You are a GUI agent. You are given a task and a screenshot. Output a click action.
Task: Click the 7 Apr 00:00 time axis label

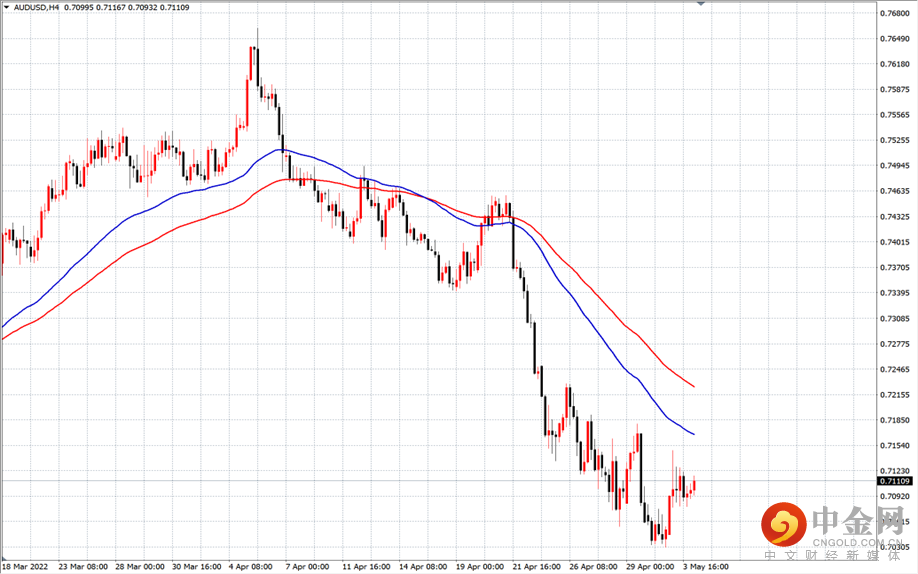(x=307, y=566)
